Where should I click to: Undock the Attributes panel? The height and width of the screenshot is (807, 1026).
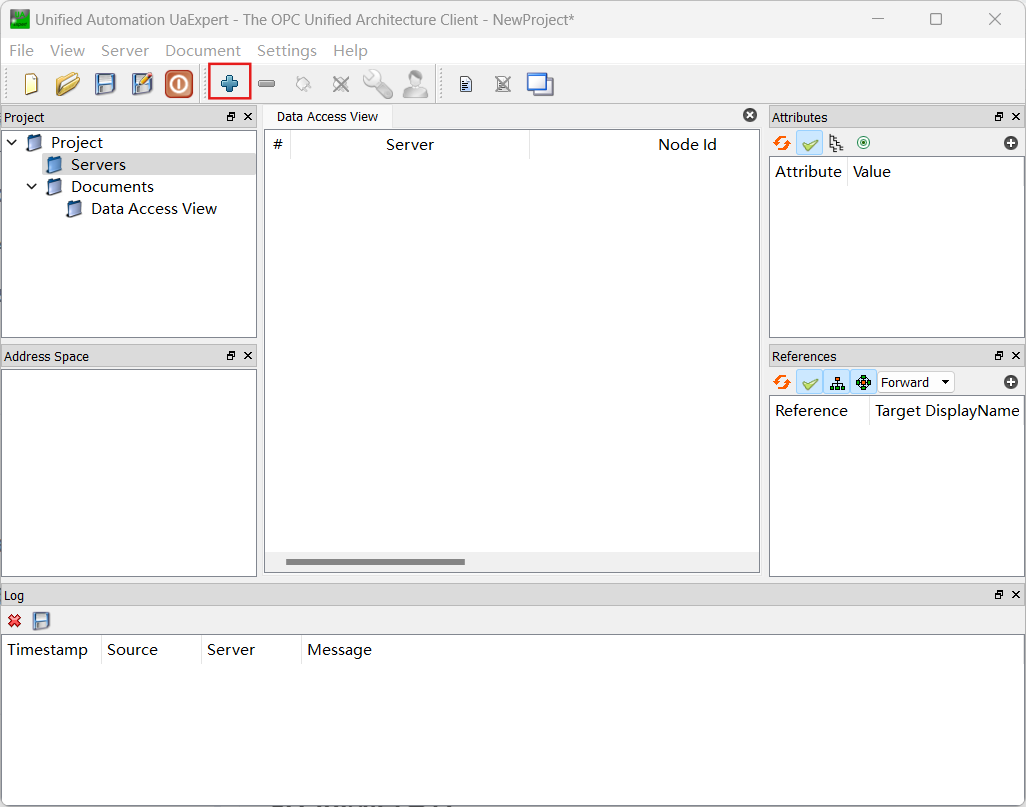(999, 117)
